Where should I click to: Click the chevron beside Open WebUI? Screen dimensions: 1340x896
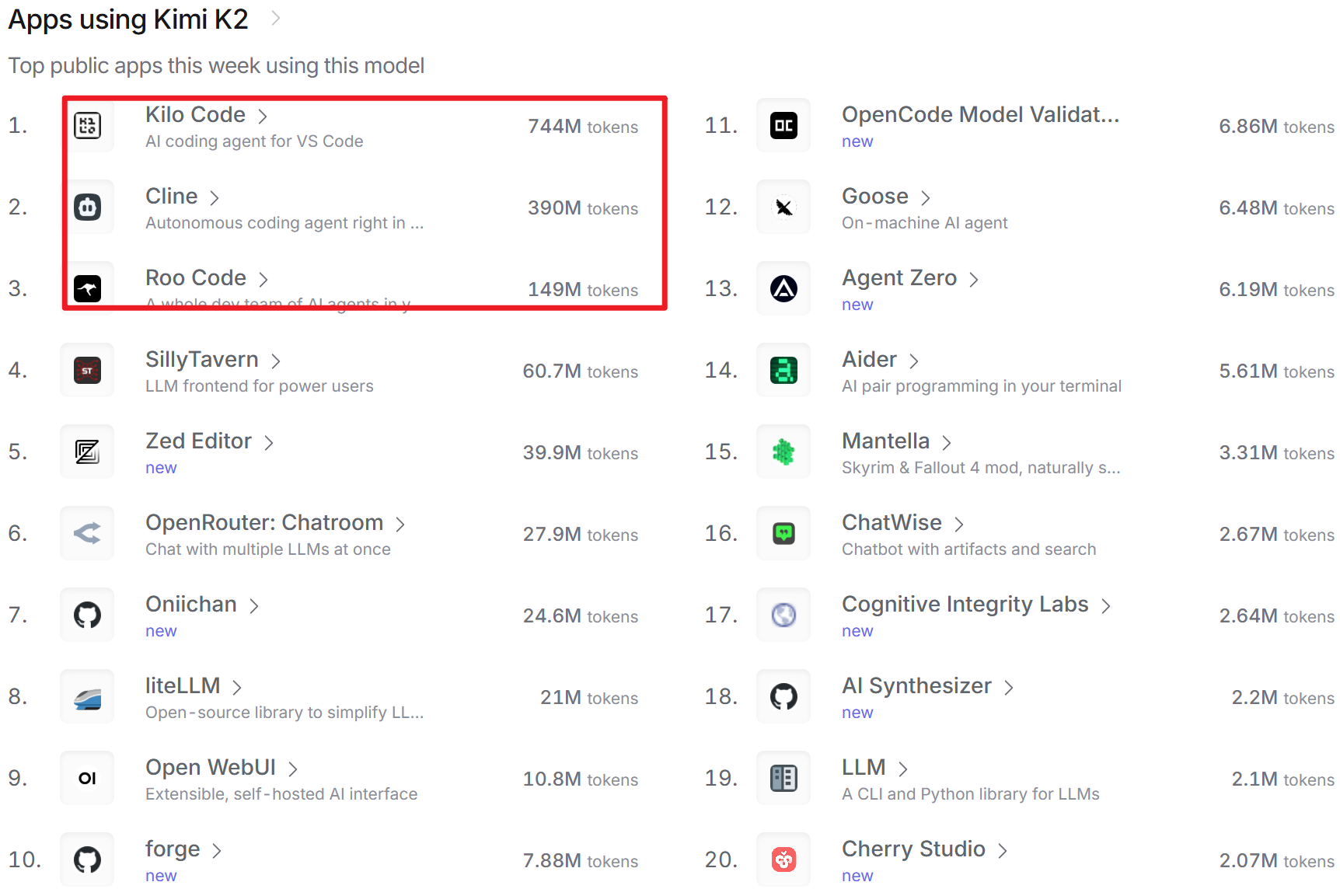coord(292,769)
